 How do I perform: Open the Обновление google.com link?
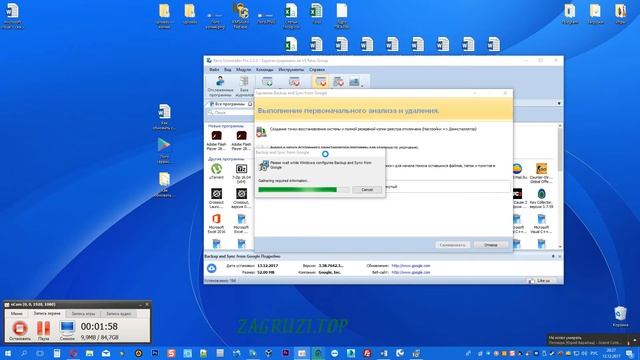pyautogui.click(x=411, y=266)
